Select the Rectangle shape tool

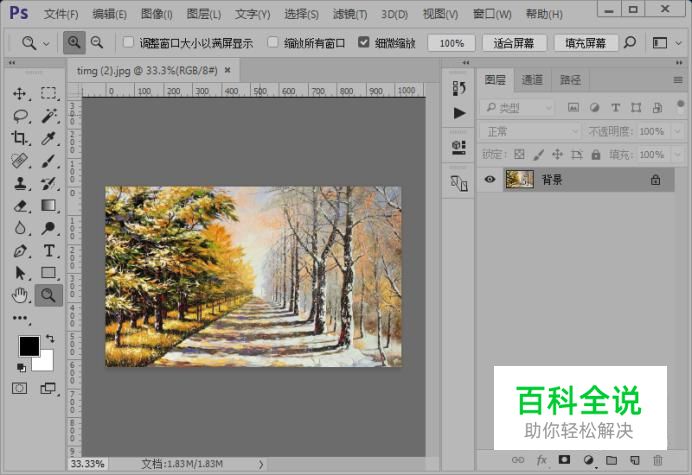(x=48, y=273)
